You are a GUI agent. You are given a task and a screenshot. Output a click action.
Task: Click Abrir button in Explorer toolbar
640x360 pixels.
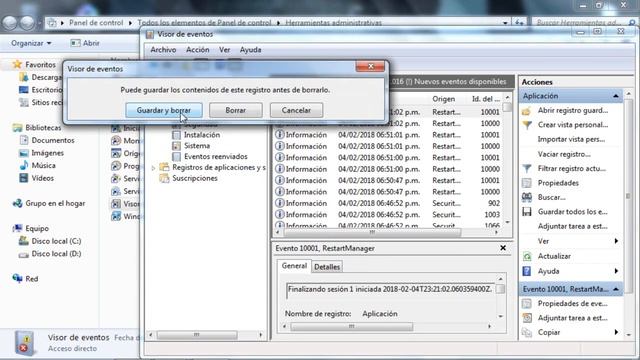[x=85, y=43]
